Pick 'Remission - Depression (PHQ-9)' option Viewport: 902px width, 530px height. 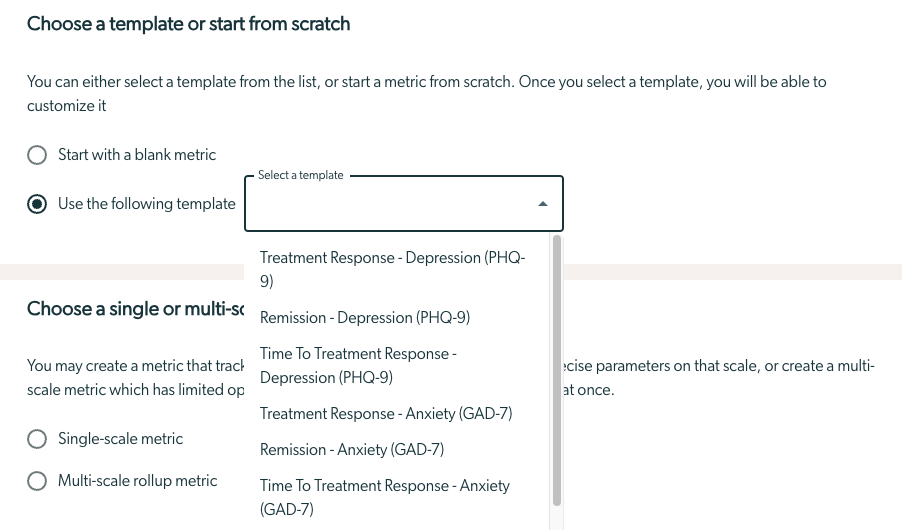397,318
